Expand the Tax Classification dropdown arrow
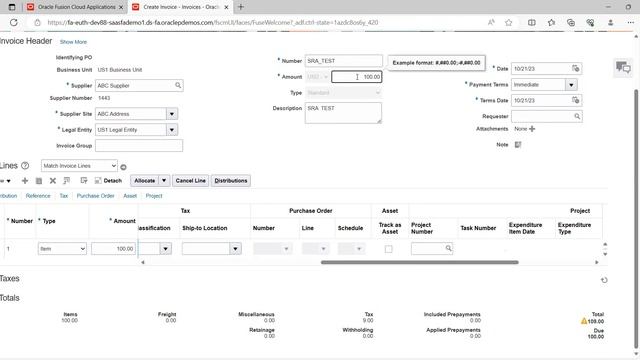Screen dimensions: 640x360 165,249
